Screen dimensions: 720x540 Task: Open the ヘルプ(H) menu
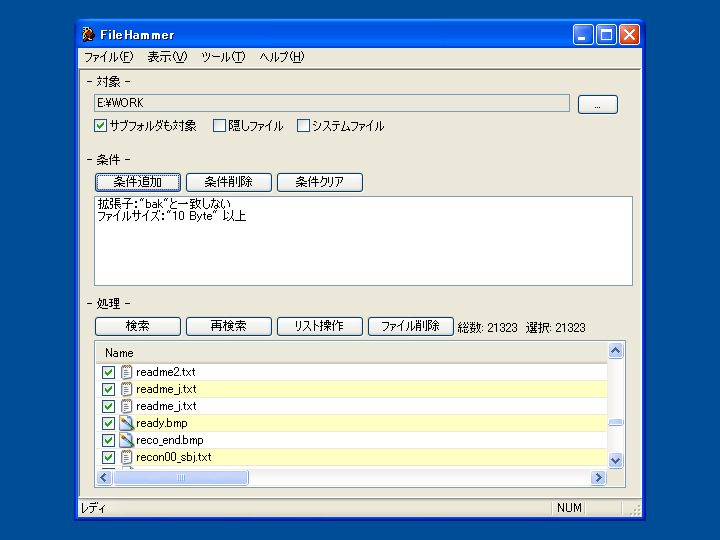[281, 57]
